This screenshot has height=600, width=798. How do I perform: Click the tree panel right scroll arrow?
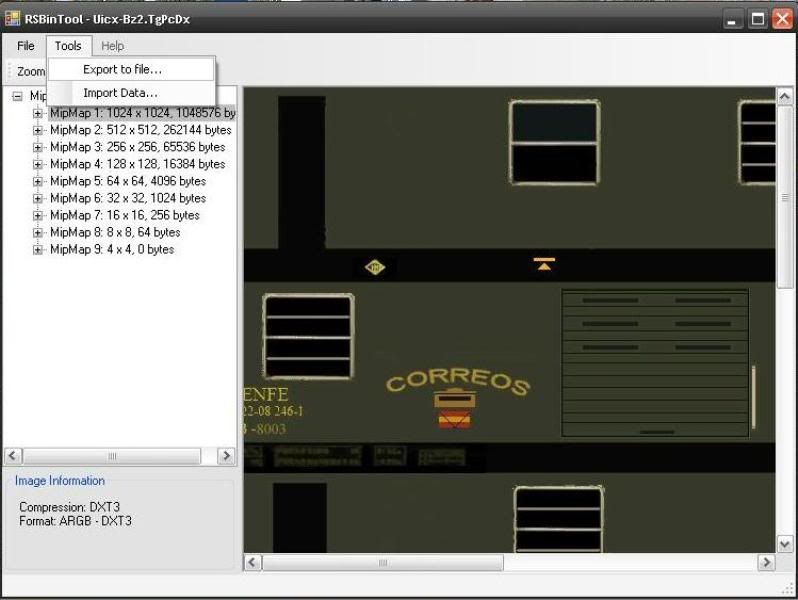click(226, 456)
